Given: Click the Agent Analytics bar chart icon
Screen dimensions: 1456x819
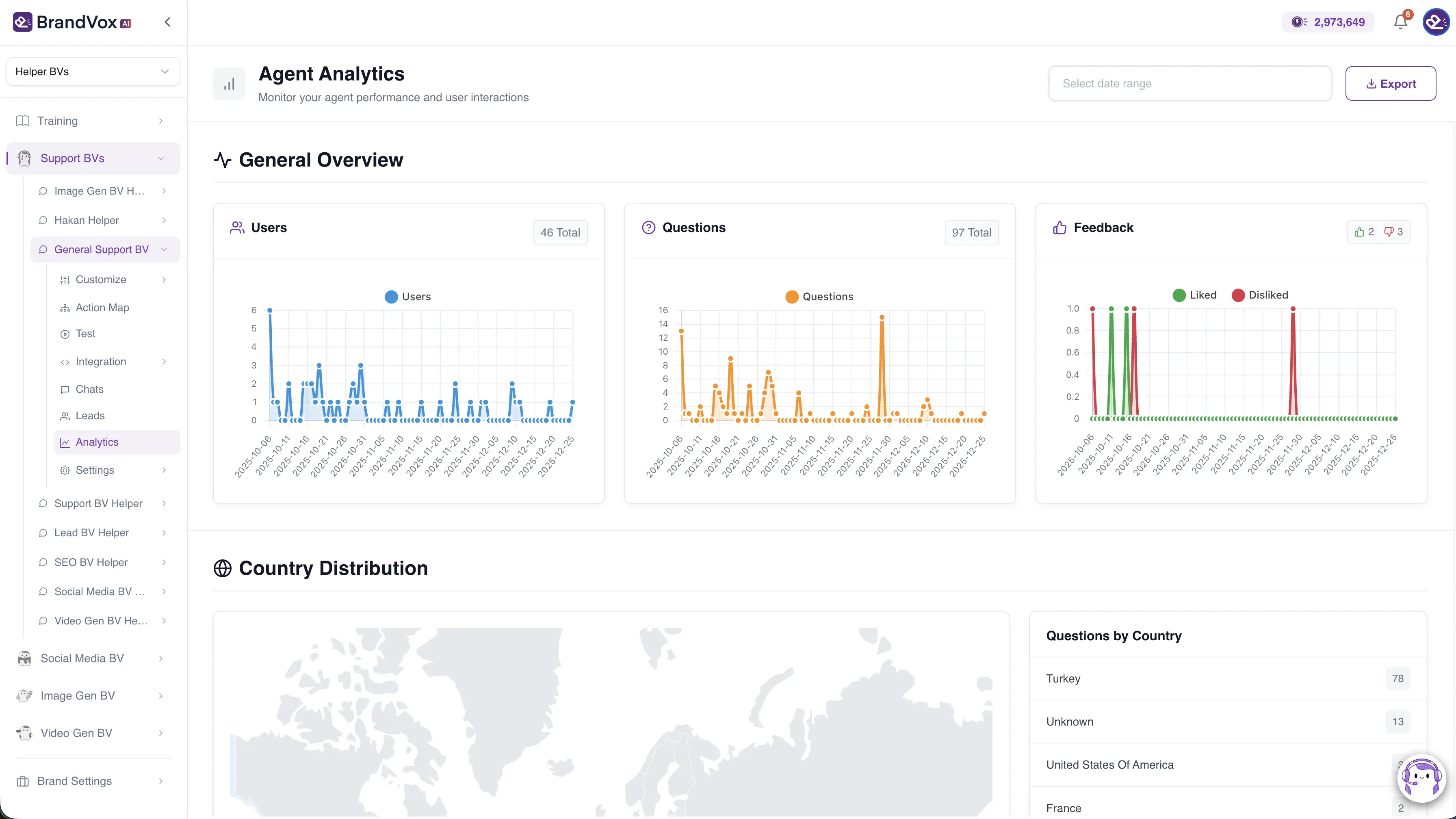Looking at the screenshot, I should [229, 84].
